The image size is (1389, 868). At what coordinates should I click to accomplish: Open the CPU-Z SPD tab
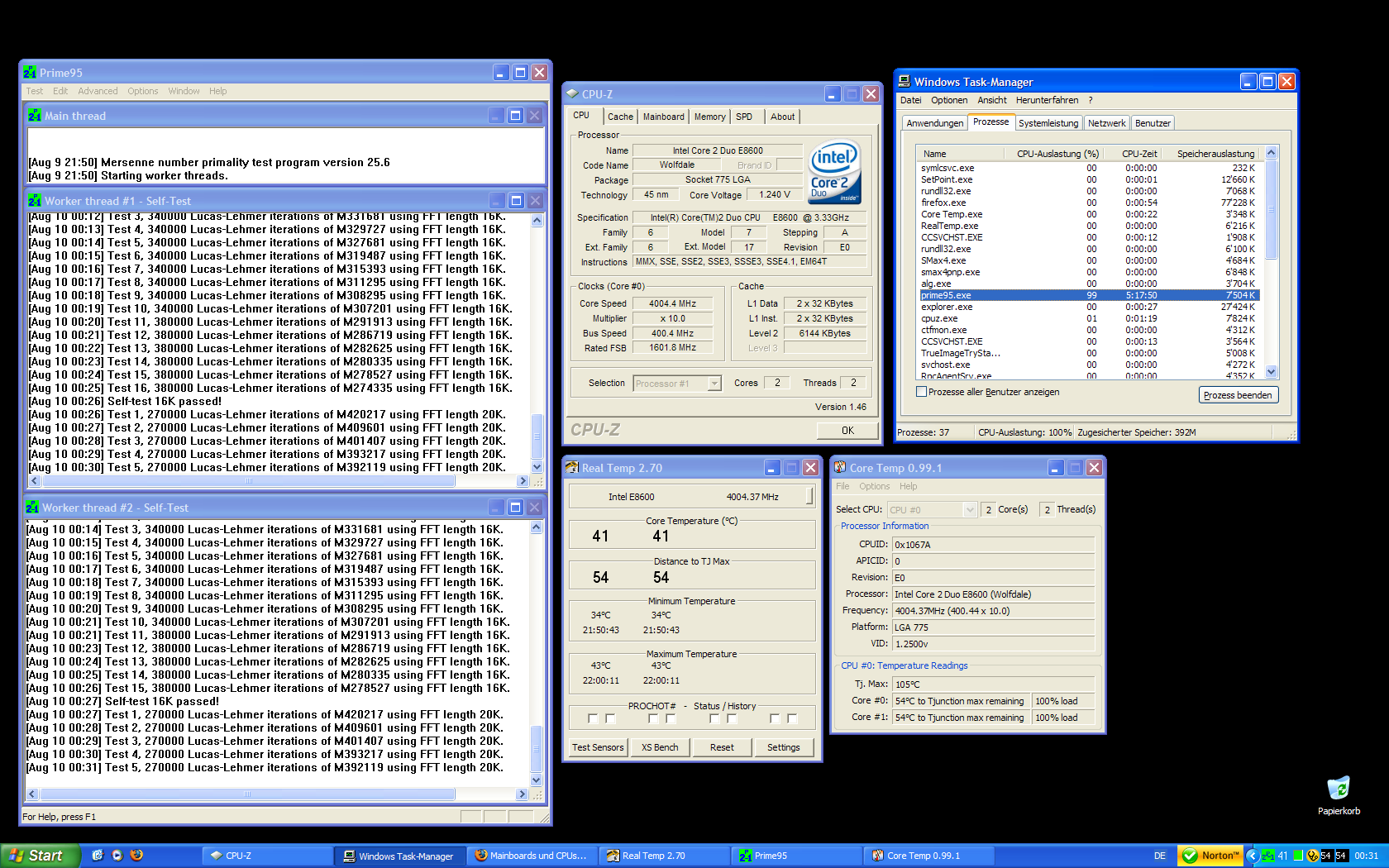[744, 117]
